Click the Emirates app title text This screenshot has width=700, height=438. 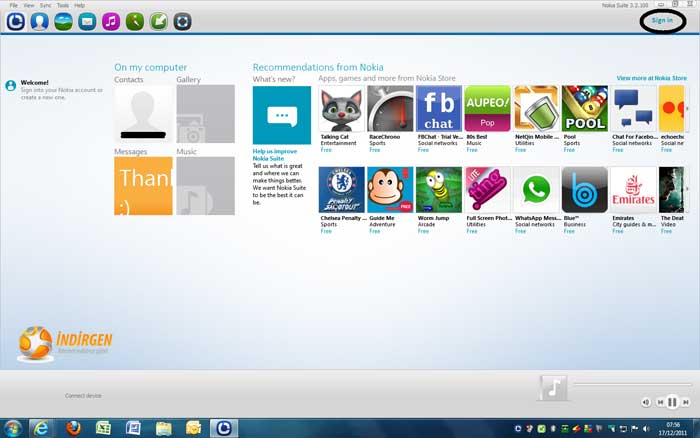[623, 218]
